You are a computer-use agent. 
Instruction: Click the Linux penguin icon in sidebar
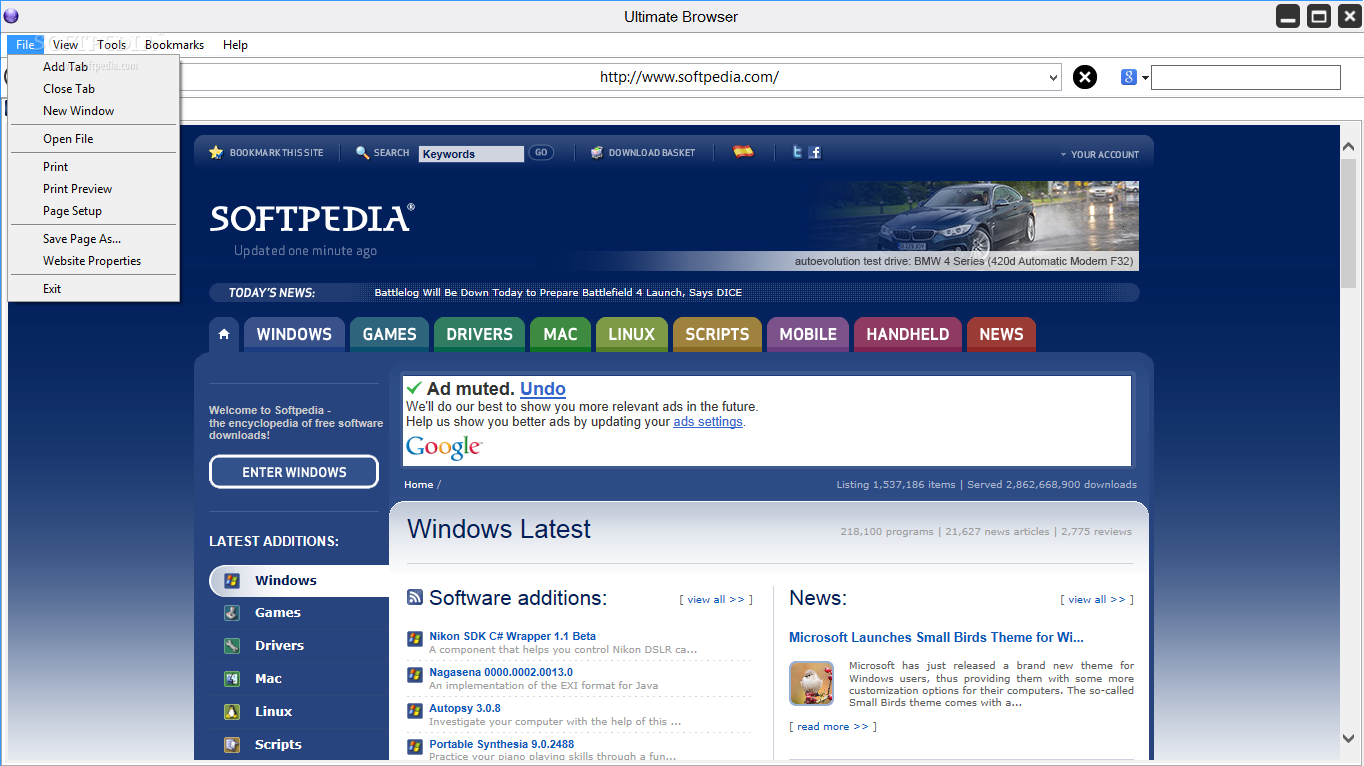232,712
